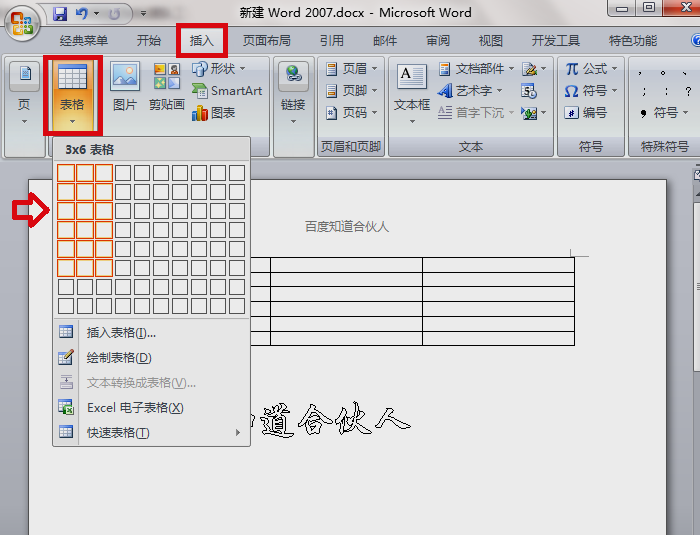Click the greyed-out Redo icon
Viewport: 700px width, 535px height.
(x=114, y=14)
